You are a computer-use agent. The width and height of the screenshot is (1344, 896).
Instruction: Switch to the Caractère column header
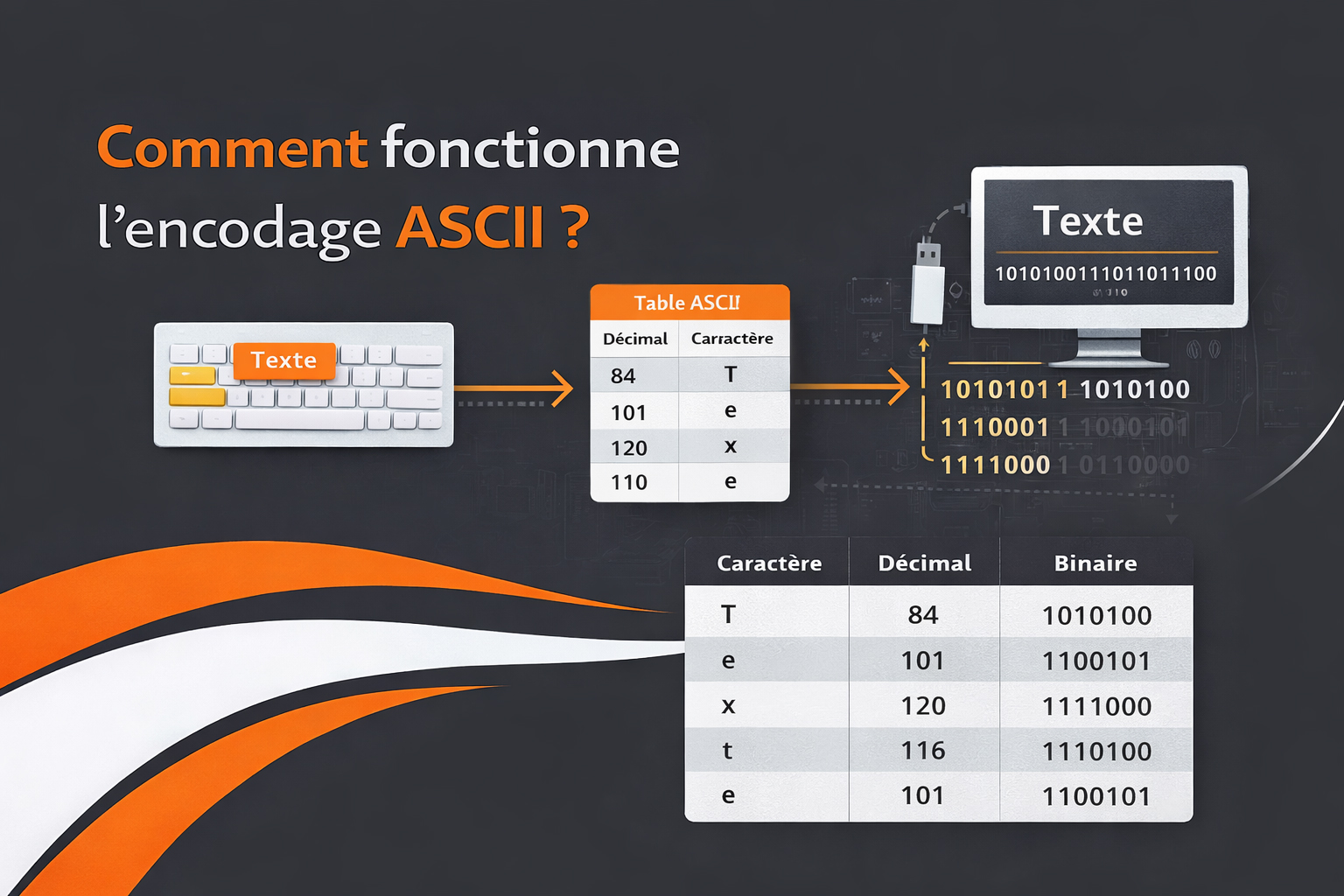733,339
